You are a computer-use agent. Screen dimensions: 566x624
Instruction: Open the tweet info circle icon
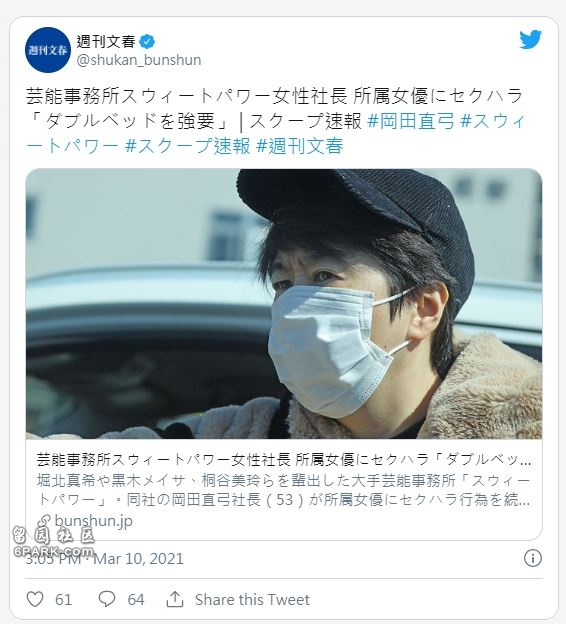[x=533, y=558]
